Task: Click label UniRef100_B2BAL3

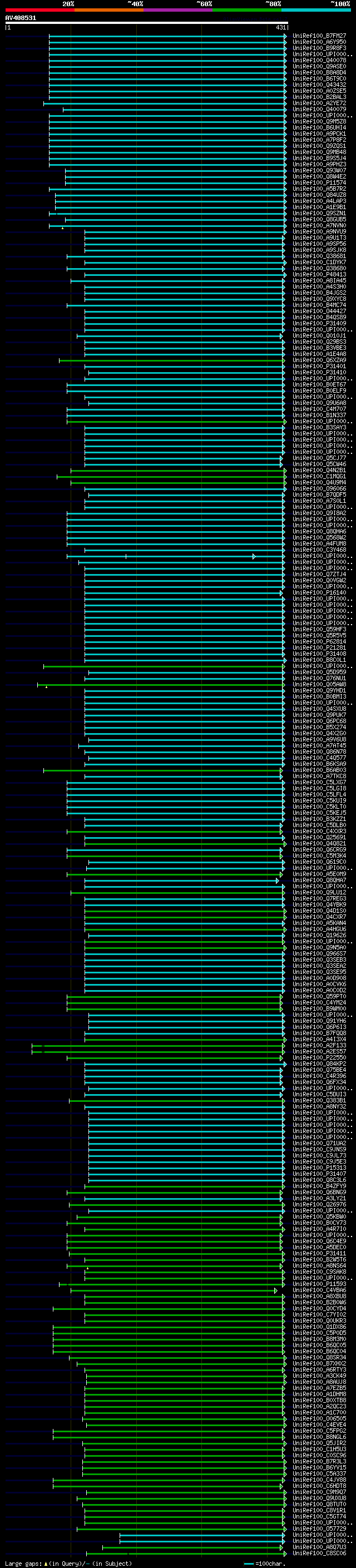Action: tap(319, 97)
